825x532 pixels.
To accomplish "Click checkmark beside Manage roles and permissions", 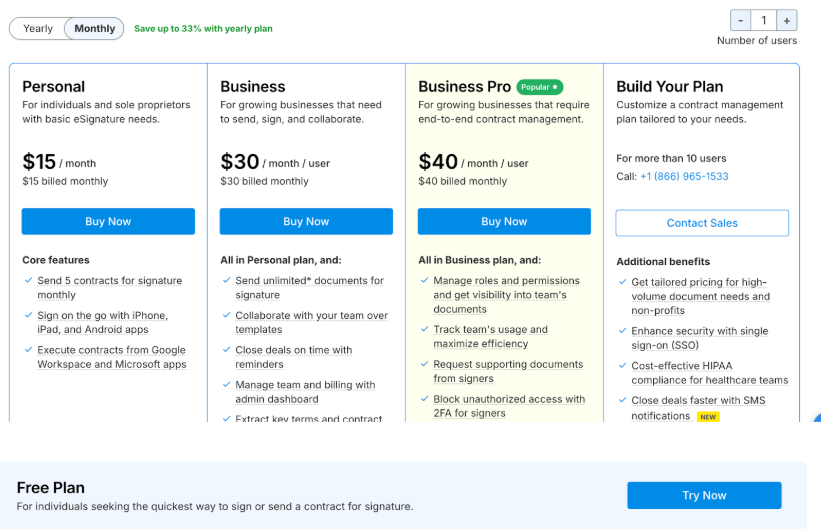I will tap(424, 280).
